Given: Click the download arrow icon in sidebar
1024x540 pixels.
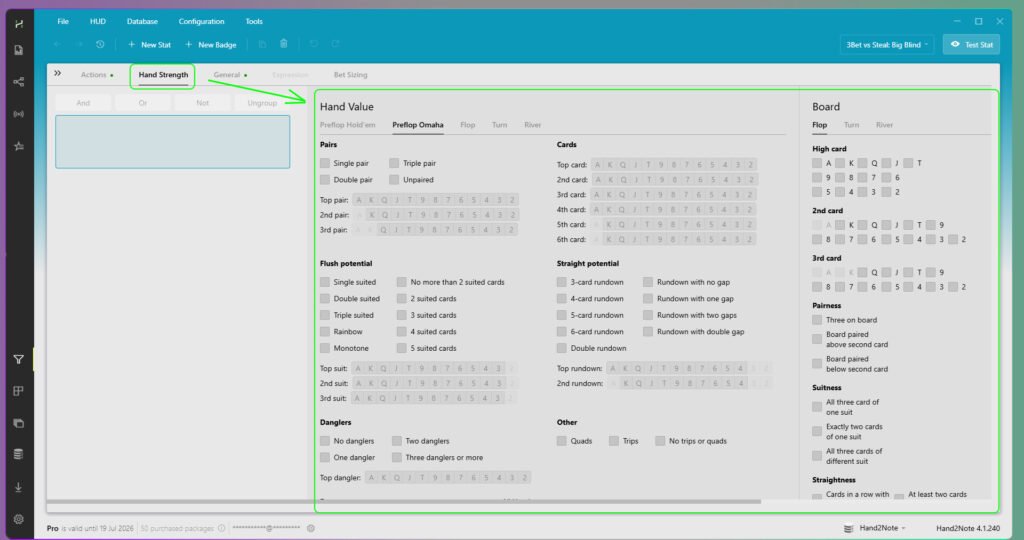Looking at the screenshot, I should (18, 487).
